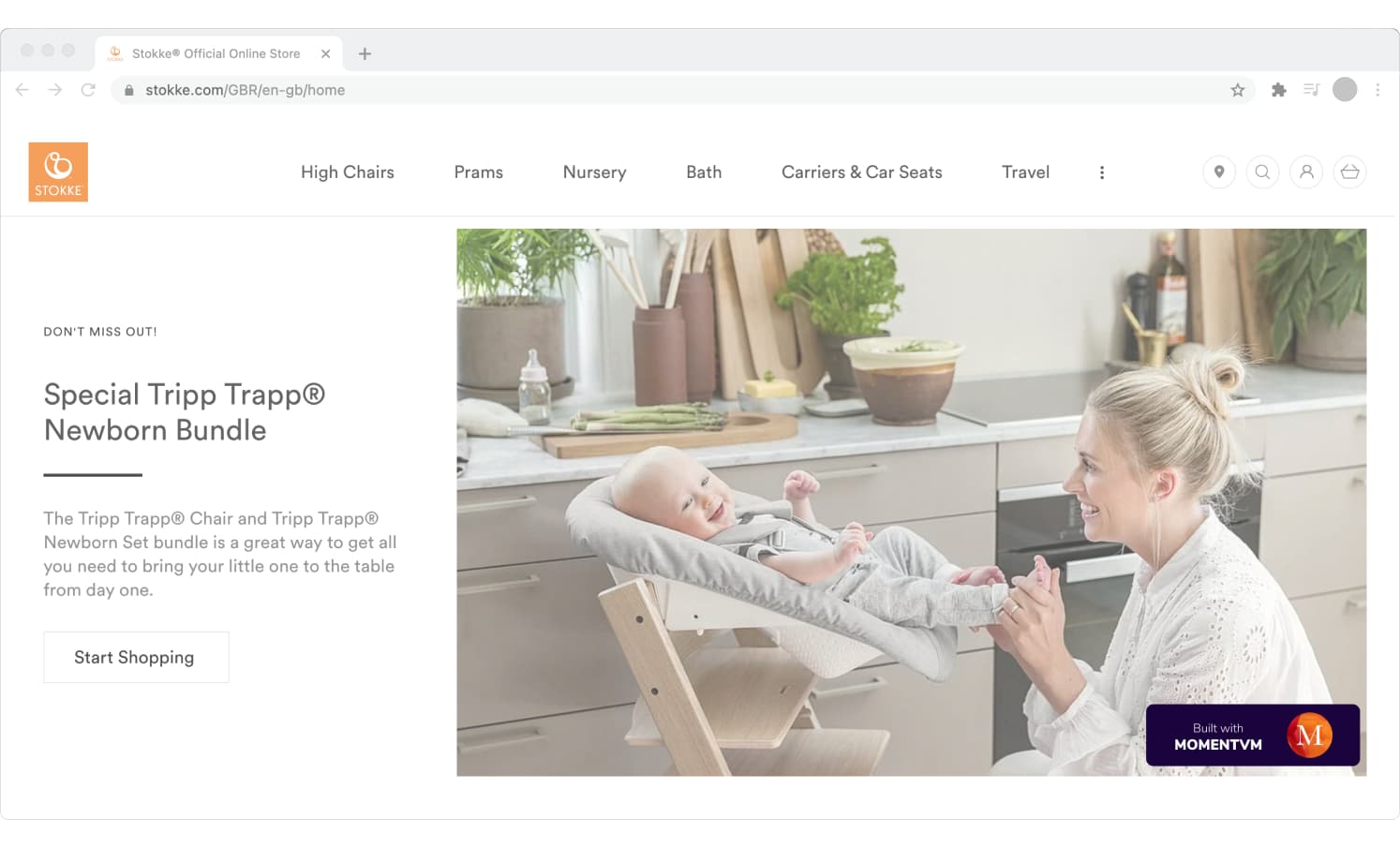Viewport: 1400px width, 849px height.
Task: Click the Stokke logo
Action: click(x=58, y=171)
